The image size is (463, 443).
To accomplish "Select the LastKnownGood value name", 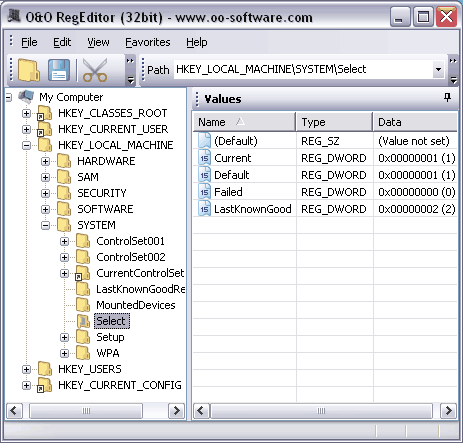I will click(253, 209).
